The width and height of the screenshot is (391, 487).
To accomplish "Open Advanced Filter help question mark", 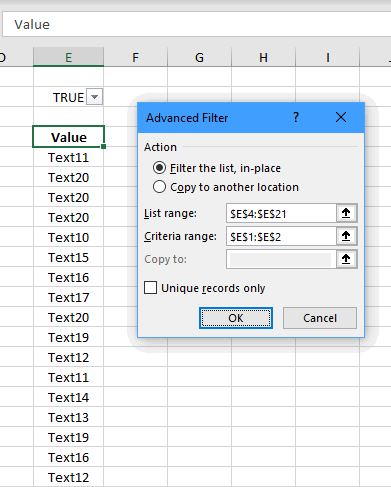I will [296, 117].
